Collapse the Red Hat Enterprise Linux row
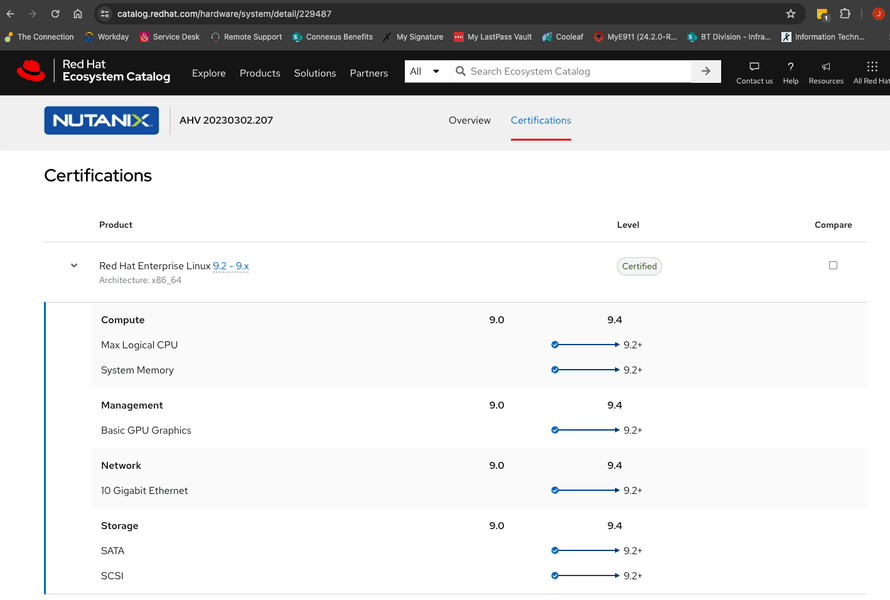 (74, 266)
